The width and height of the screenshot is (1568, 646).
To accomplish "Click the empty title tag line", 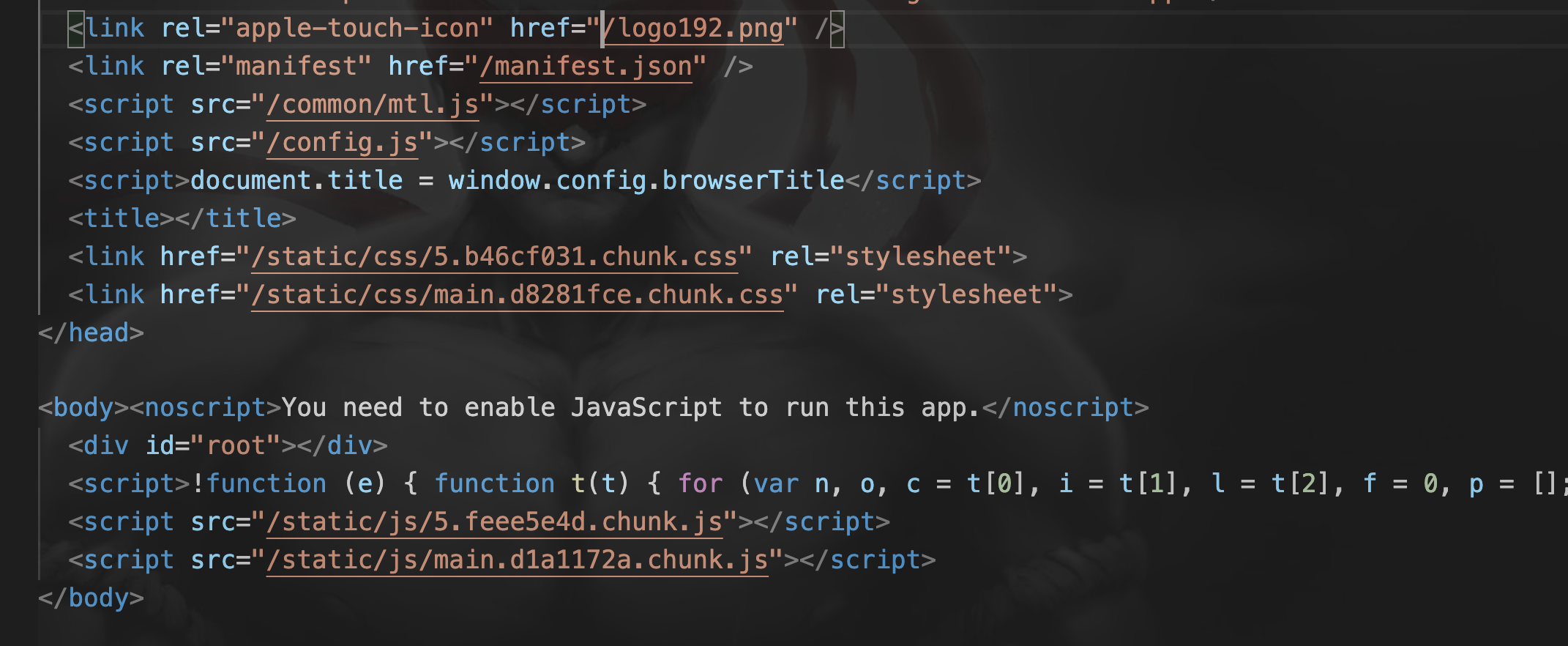I will [x=182, y=219].
